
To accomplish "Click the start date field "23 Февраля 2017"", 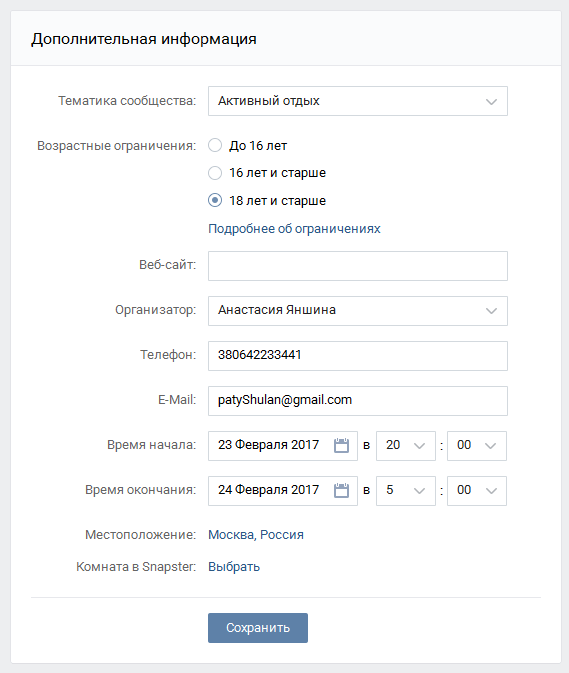I will [283, 446].
